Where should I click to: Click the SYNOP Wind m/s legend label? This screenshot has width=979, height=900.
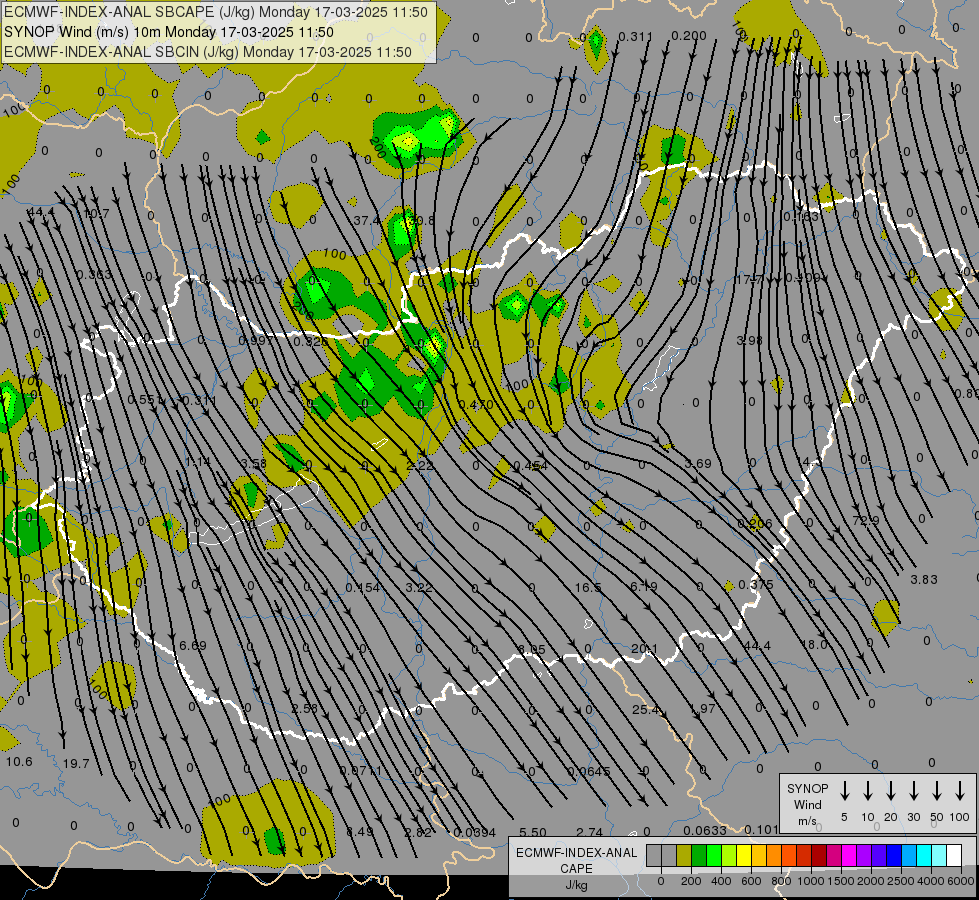click(x=807, y=804)
